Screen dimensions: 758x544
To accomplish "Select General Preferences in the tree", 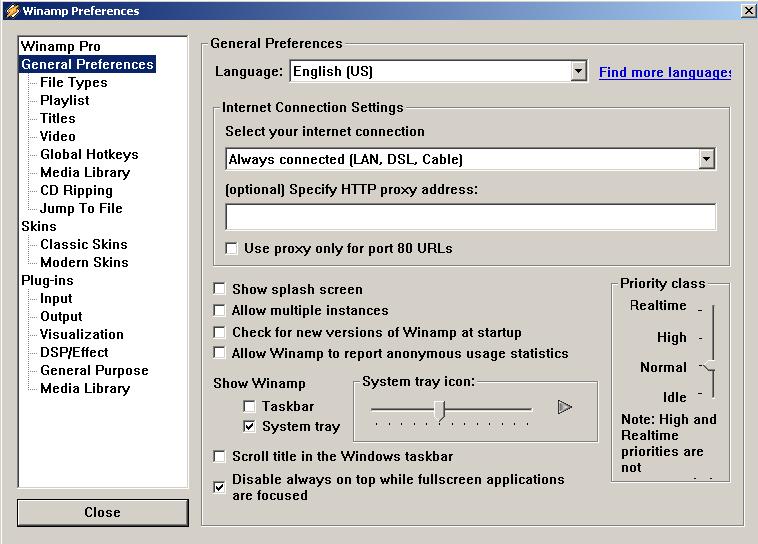I will pyautogui.click(x=87, y=64).
